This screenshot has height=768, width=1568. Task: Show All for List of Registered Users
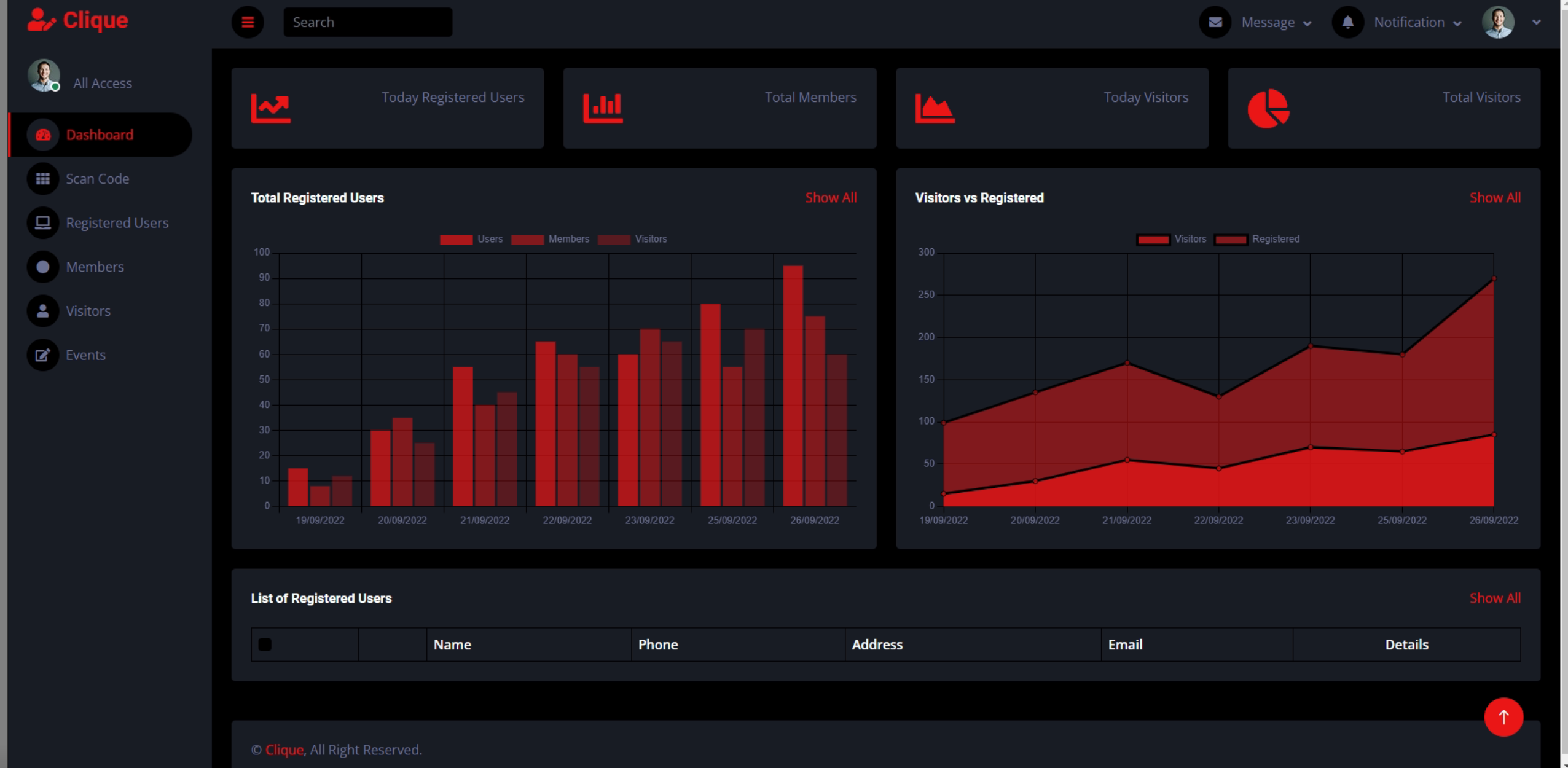coord(1494,598)
